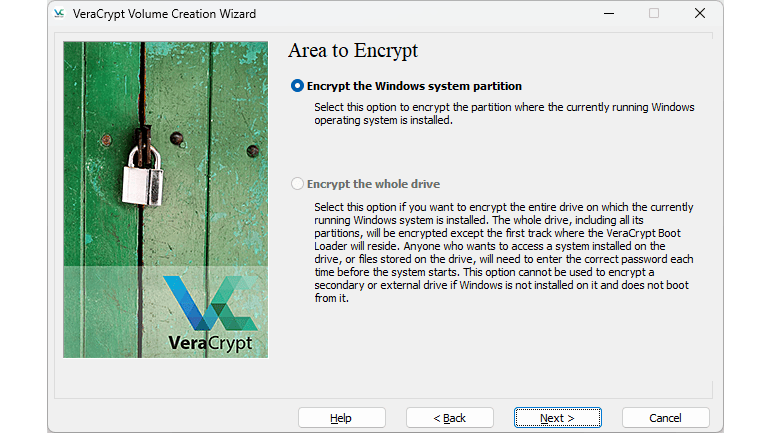Go back with the Back button
This screenshot has width=770, height=433.
[449, 418]
